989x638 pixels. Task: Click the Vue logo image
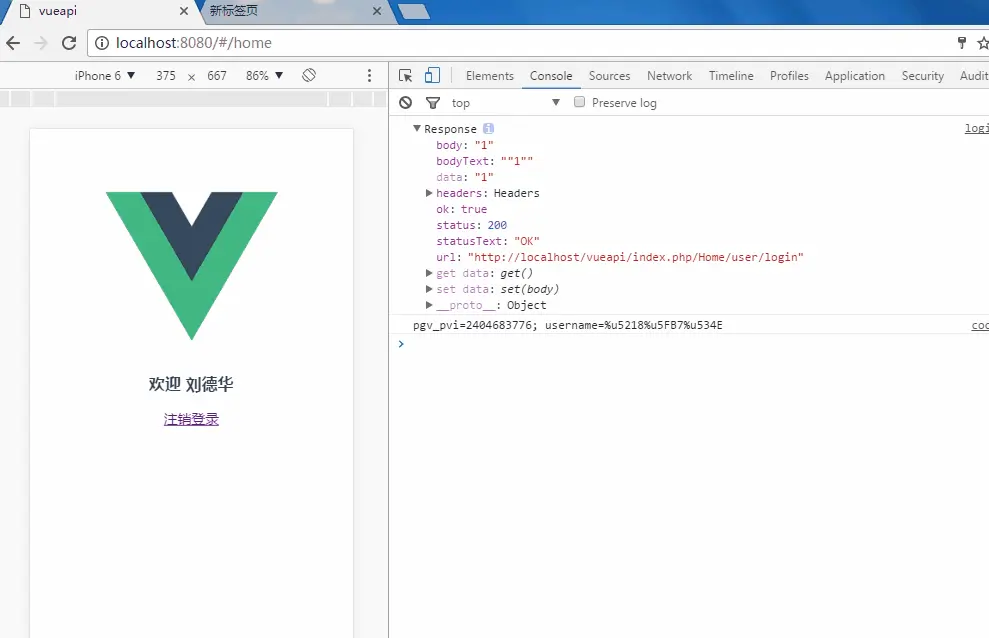coord(191,265)
